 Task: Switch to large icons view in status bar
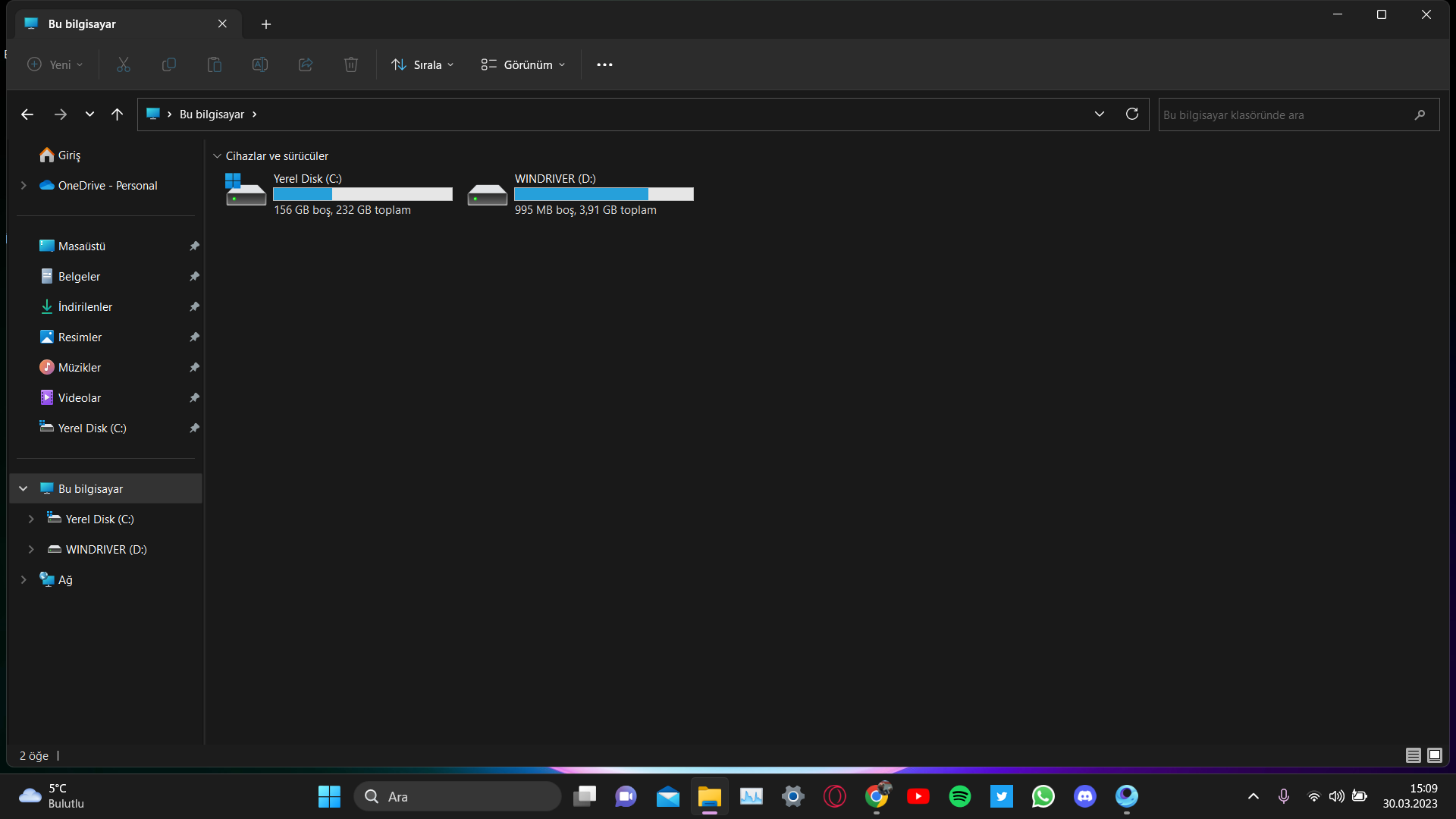(1435, 755)
